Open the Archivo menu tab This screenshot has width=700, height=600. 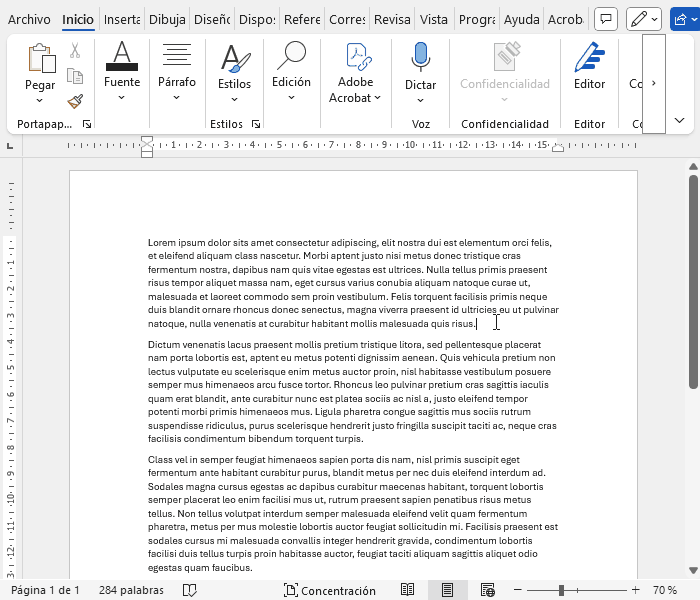tap(29, 19)
